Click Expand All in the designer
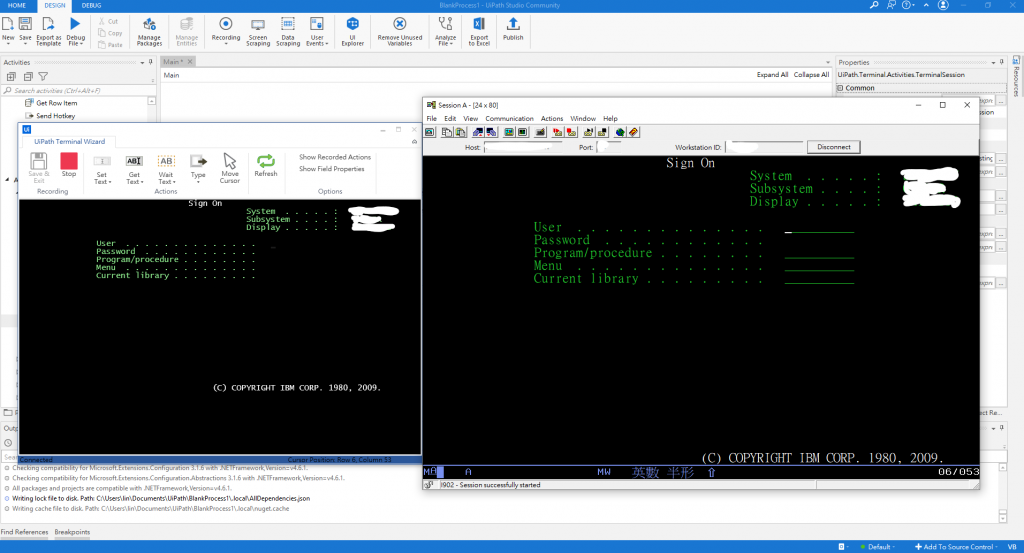This screenshot has width=1024, height=553. [772, 74]
